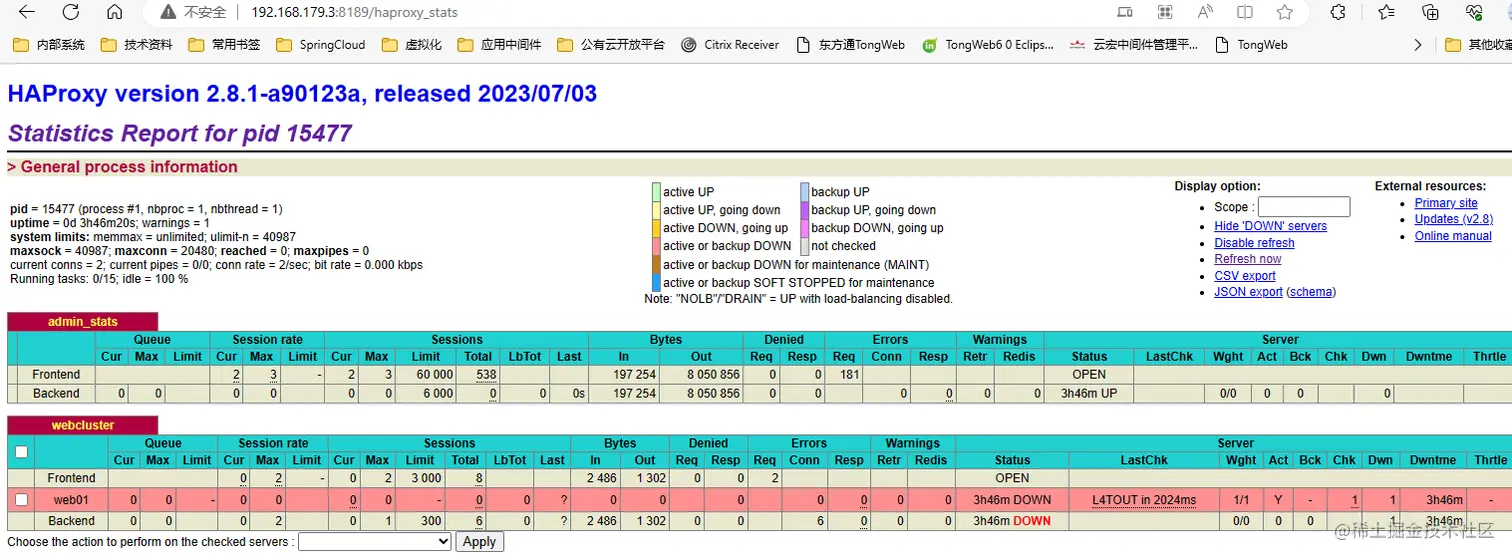Click the 181 request errors value

[x=848, y=374]
